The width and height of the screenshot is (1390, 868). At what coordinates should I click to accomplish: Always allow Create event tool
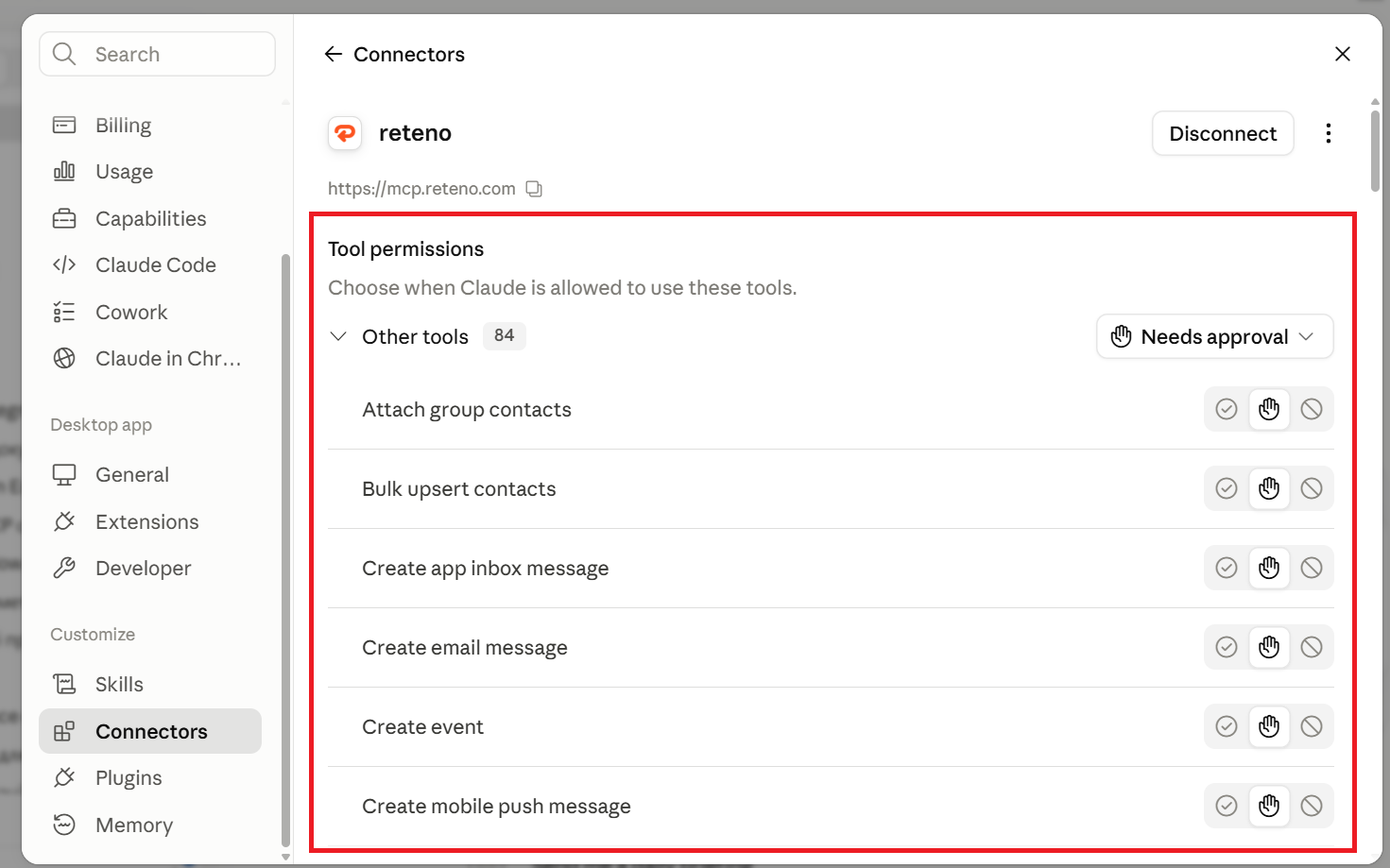[1227, 726]
